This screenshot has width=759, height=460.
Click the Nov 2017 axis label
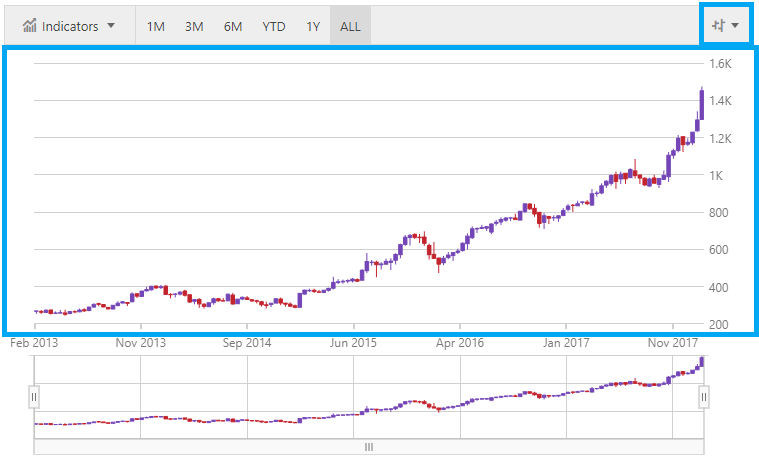point(672,342)
